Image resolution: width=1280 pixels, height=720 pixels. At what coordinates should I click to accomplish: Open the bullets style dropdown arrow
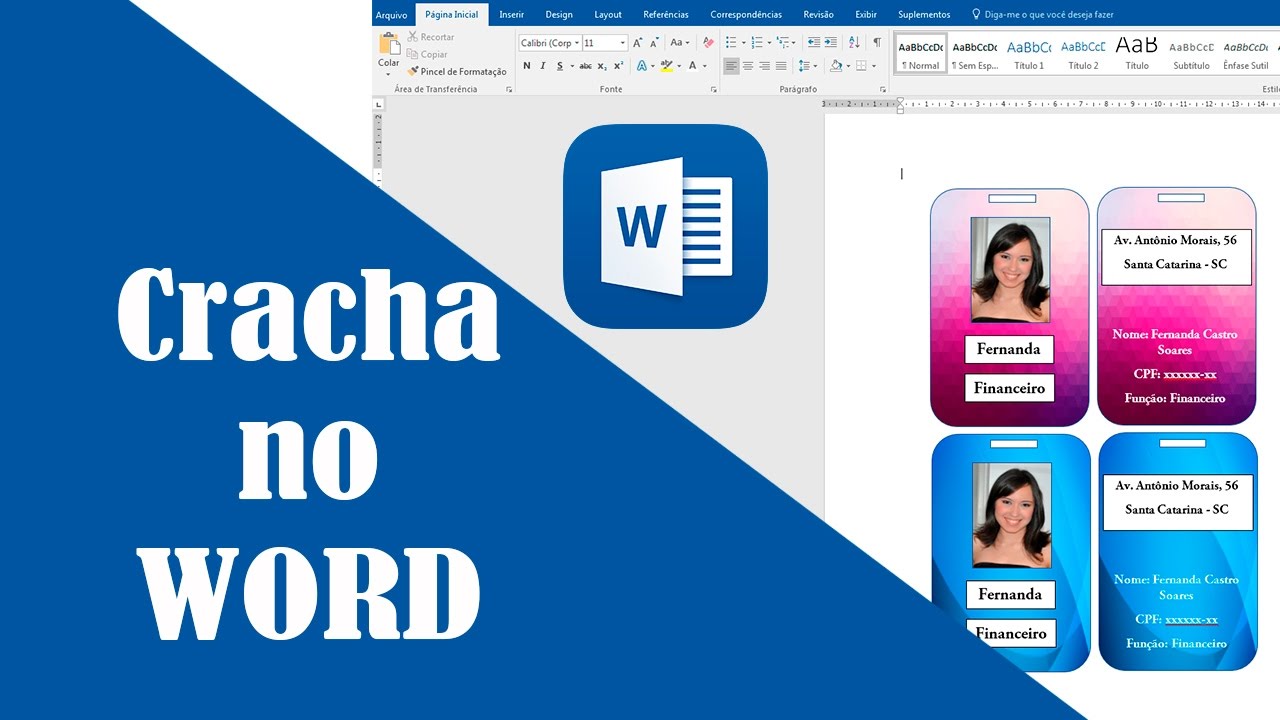click(742, 43)
